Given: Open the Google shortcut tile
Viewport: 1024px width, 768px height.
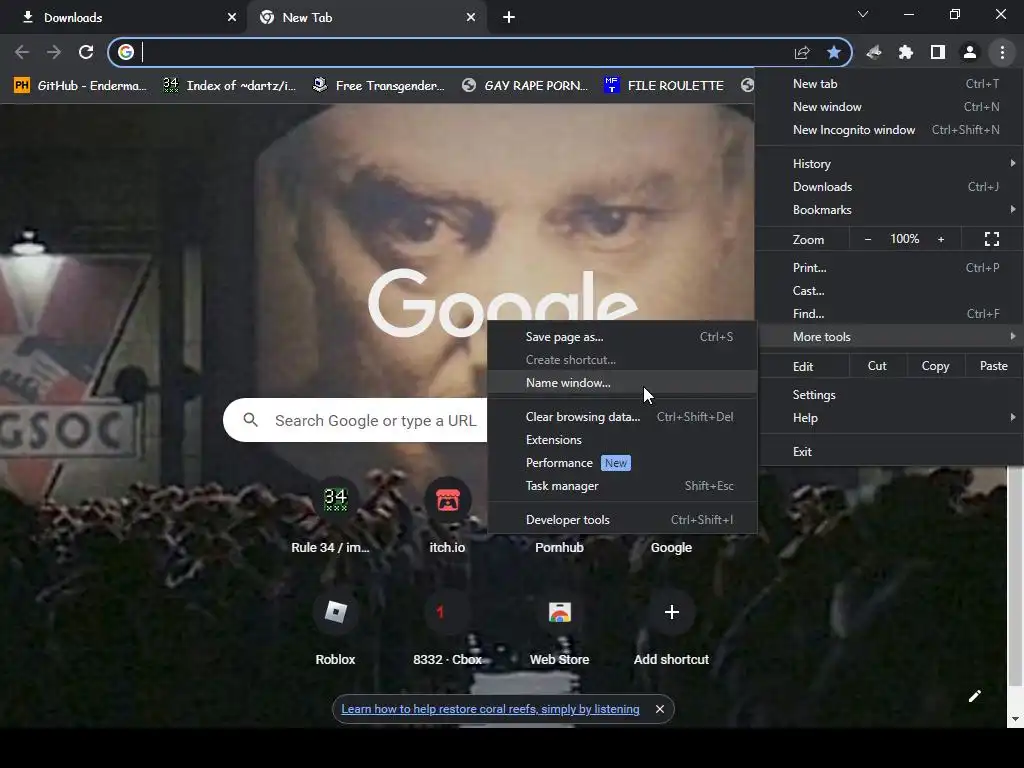Looking at the screenshot, I should click(671, 547).
